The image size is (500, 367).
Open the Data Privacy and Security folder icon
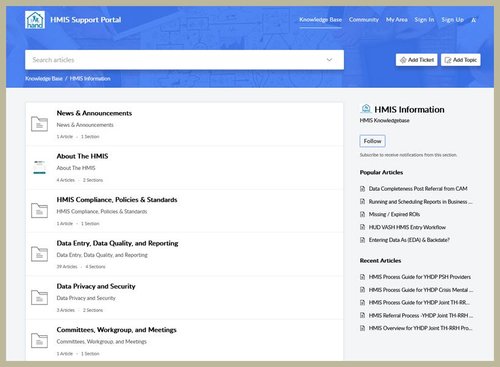point(39,297)
